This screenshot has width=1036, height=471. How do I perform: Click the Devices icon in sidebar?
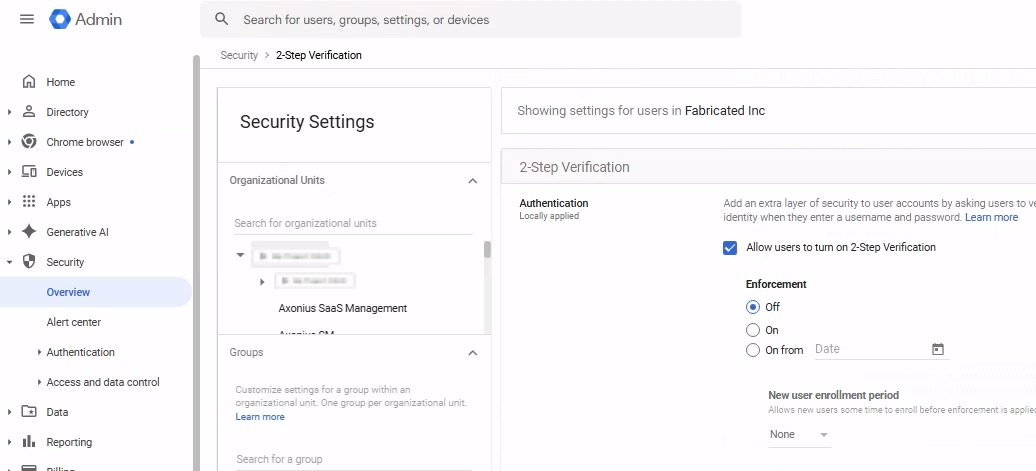click(x=29, y=172)
